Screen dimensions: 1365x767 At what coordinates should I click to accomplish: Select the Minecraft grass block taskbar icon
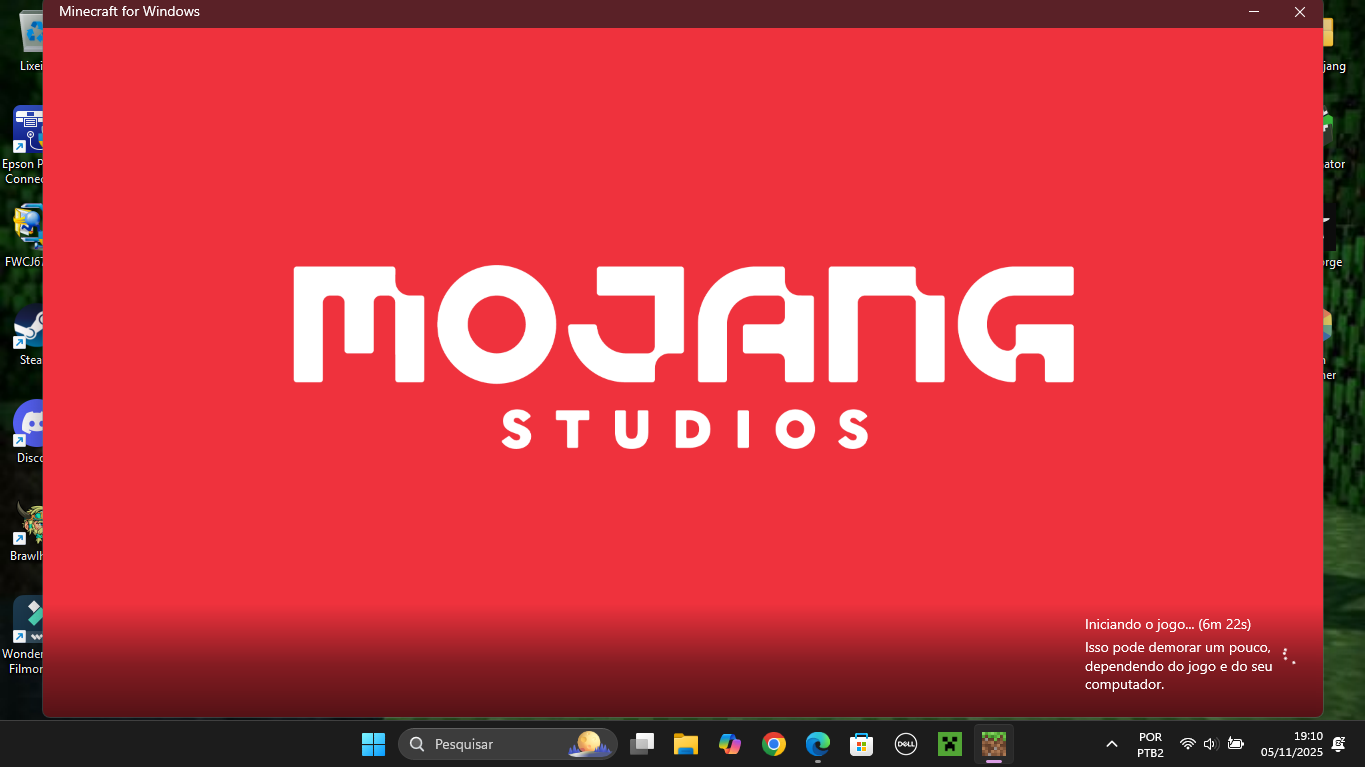click(x=993, y=744)
